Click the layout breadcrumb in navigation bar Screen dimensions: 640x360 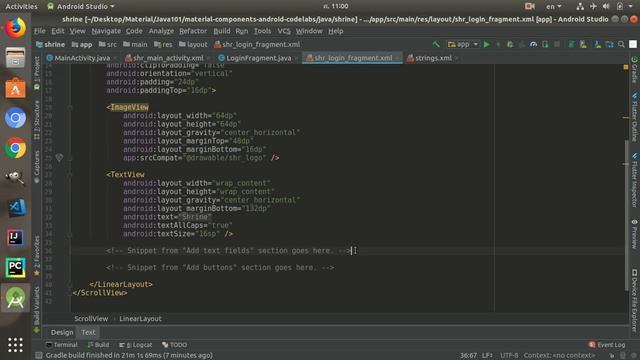coord(193,44)
